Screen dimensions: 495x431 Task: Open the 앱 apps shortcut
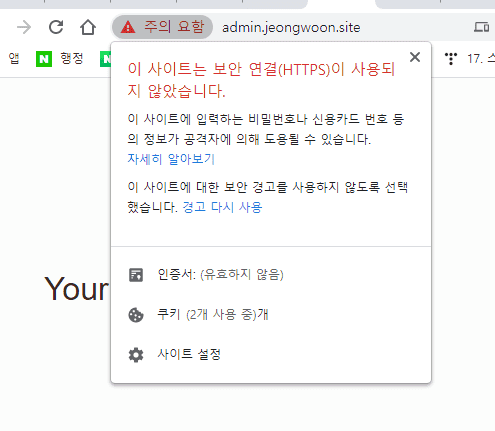click(14, 59)
